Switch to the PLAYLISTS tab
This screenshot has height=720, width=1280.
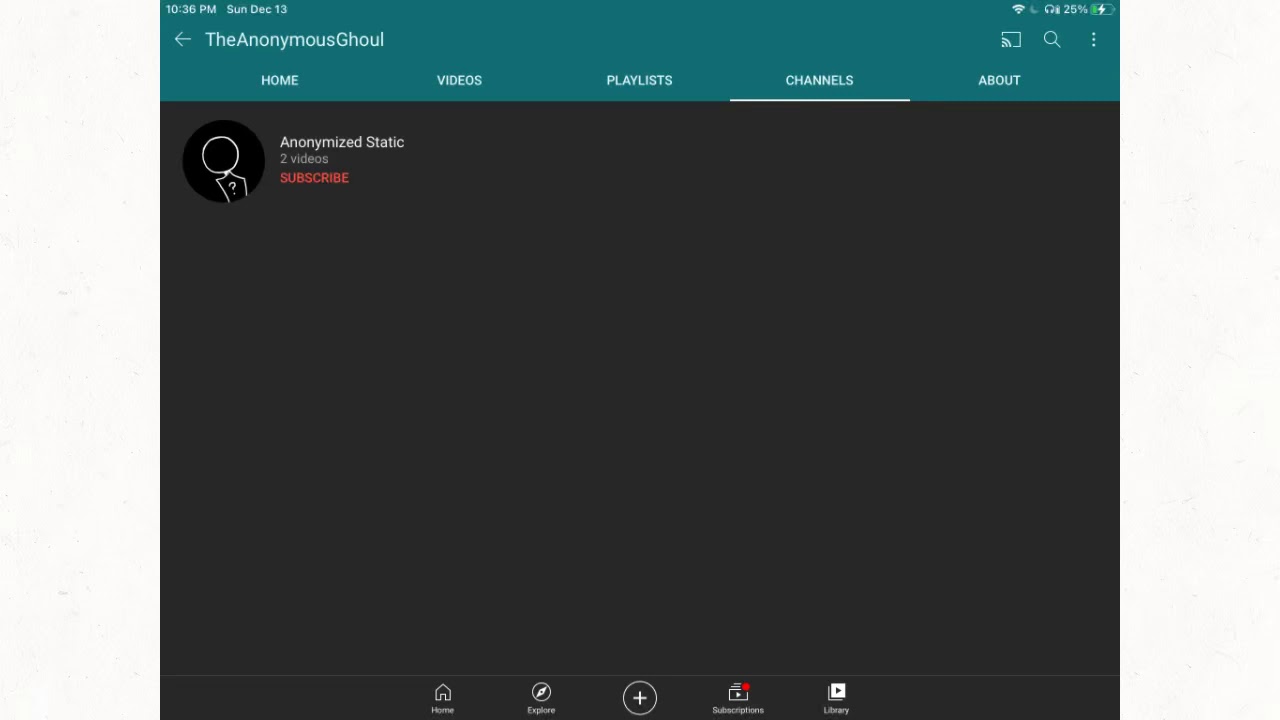[640, 80]
